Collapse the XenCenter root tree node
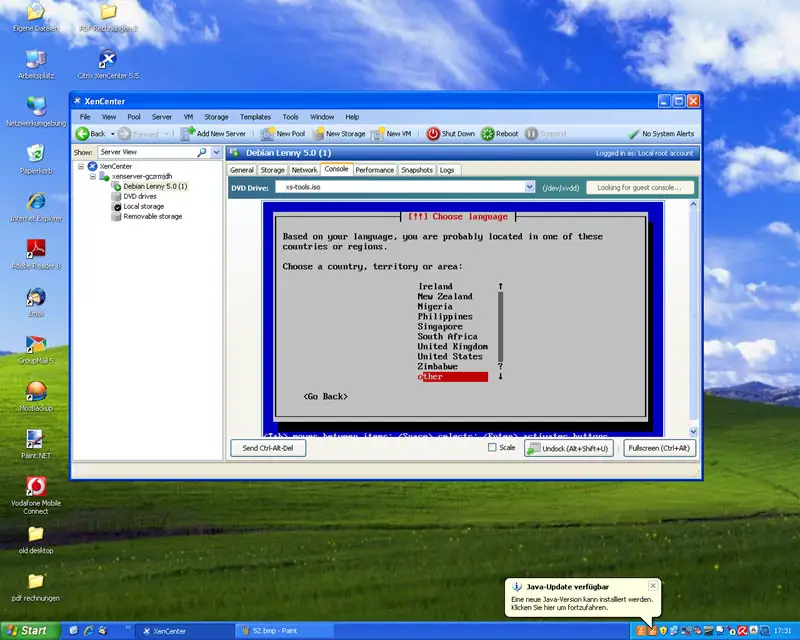Image resolution: width=800 pixels, height=640 pixels. [80, 166]
